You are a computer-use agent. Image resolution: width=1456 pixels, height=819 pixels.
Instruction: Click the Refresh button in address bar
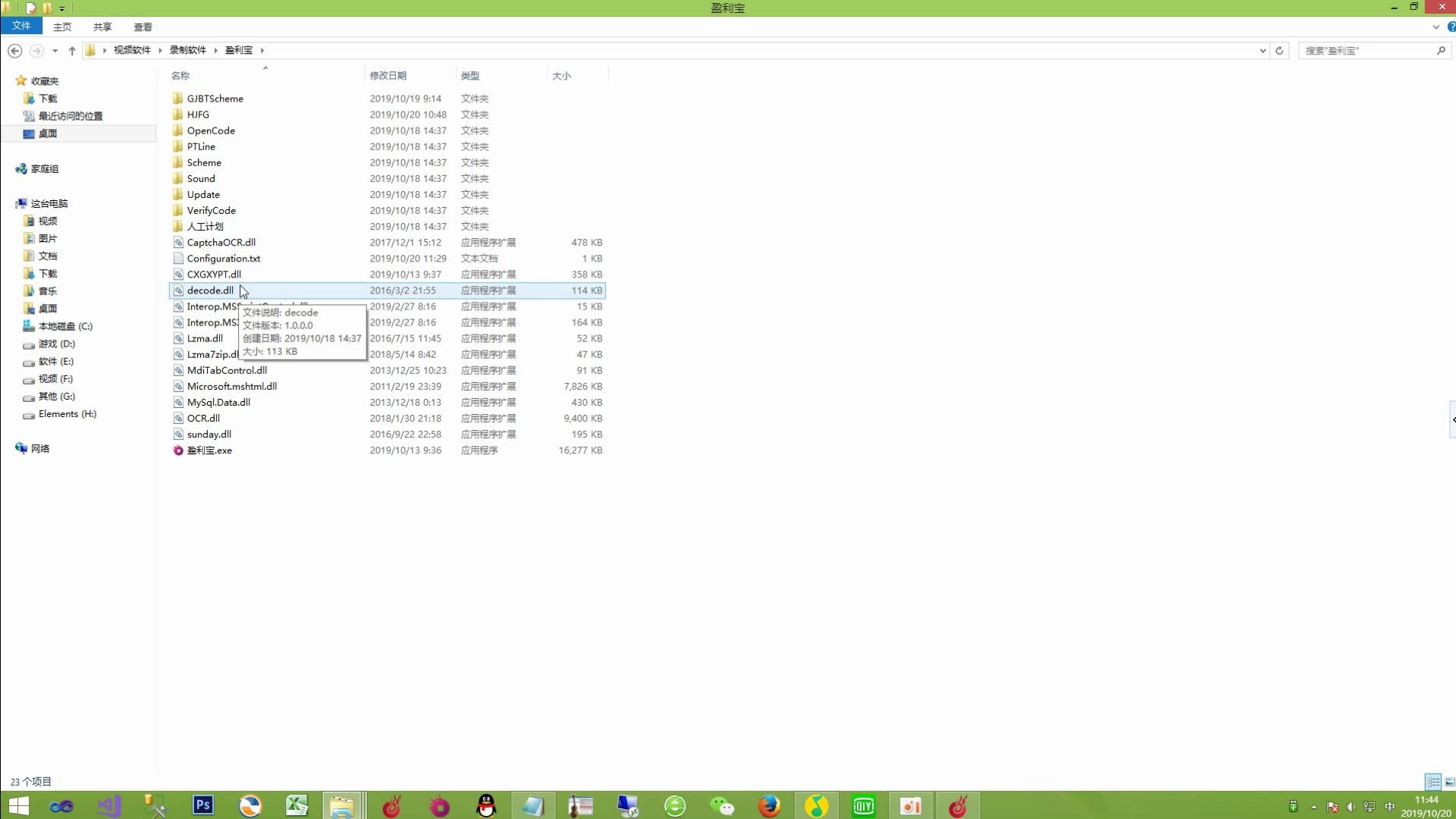(1279, 51)
